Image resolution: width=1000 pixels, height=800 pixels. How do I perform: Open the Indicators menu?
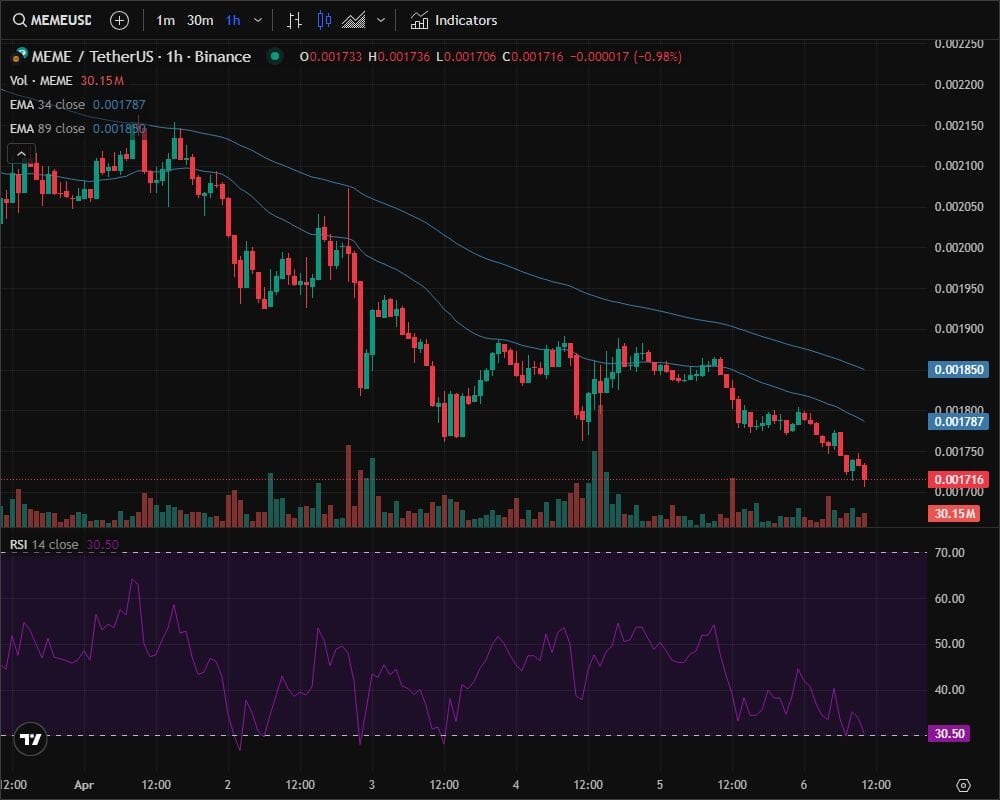(x=453, y=20)
